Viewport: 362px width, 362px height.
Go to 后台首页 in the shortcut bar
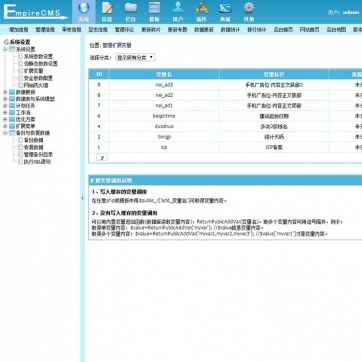tap(283, 30)
